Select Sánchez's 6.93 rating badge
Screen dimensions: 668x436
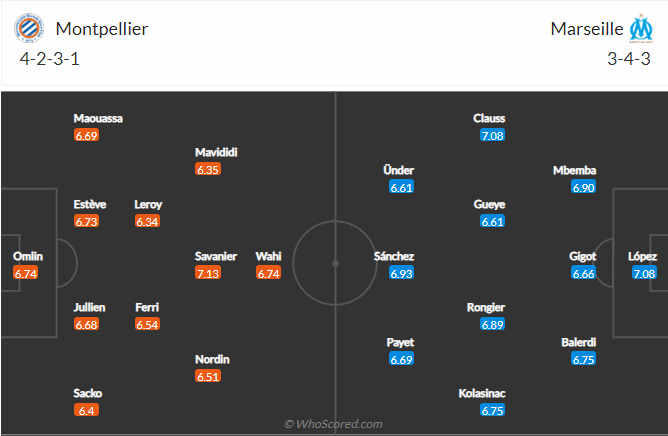[x=401, y=273]
